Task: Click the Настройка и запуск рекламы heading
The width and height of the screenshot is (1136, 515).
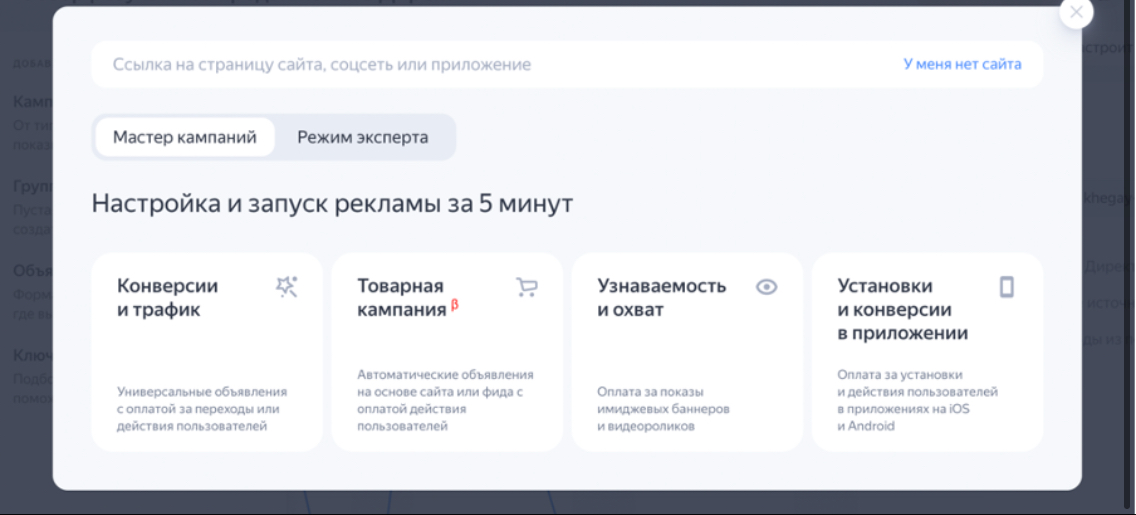Action: (x=332, y=204)
